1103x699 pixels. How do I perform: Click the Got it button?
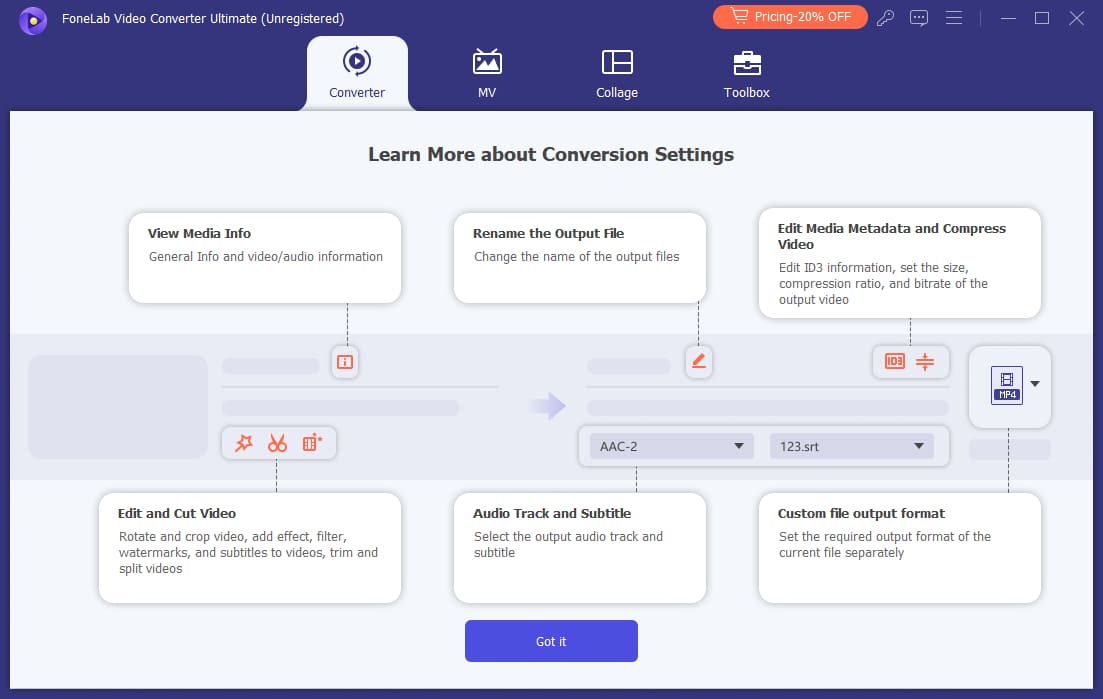(552, 641)
